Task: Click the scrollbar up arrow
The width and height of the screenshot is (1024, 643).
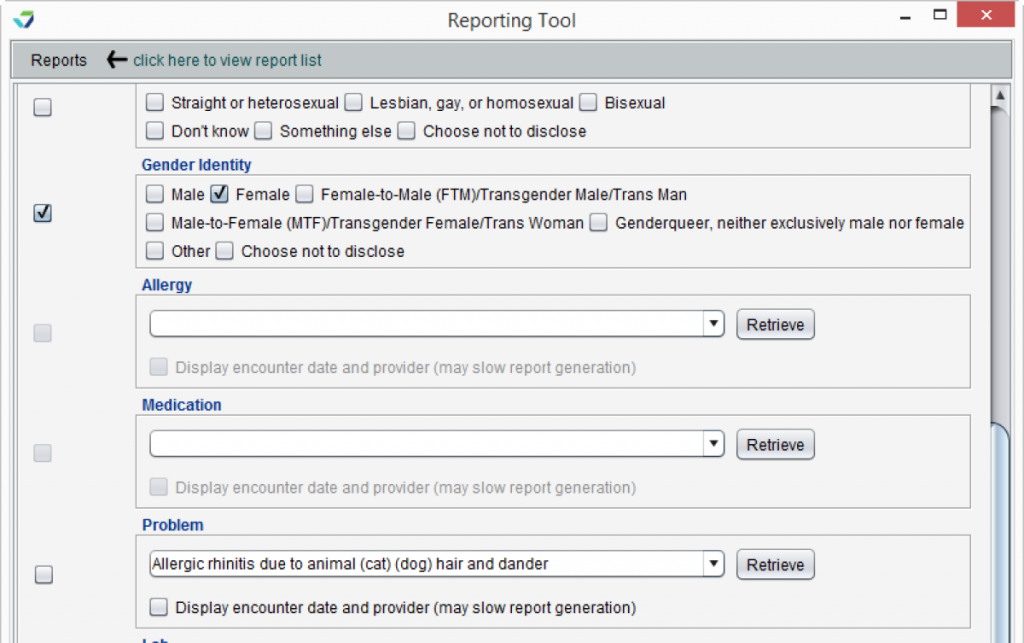Action: [1000, 95]
